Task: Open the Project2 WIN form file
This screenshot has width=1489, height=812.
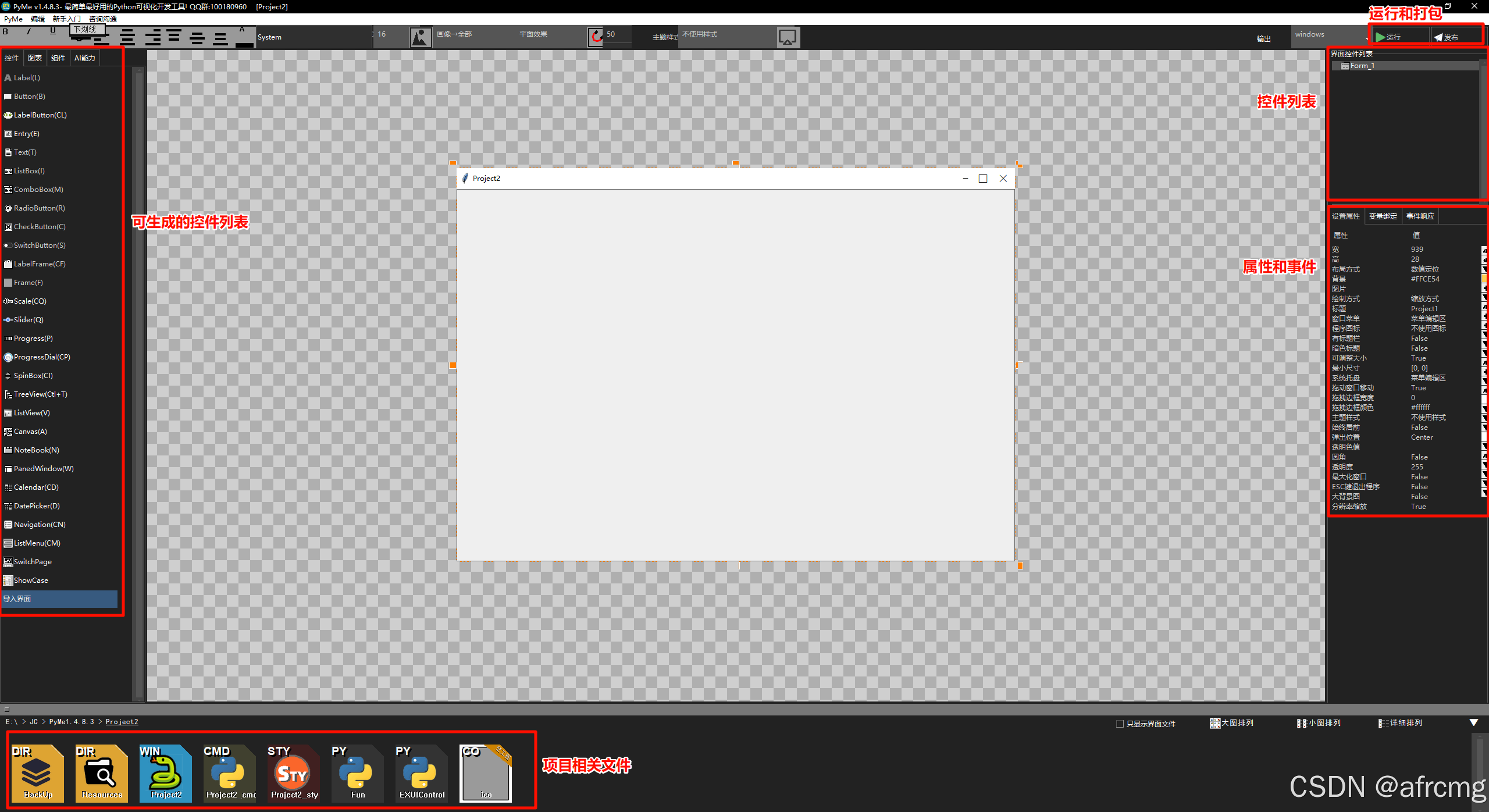Action: click(x=166, y=774)
